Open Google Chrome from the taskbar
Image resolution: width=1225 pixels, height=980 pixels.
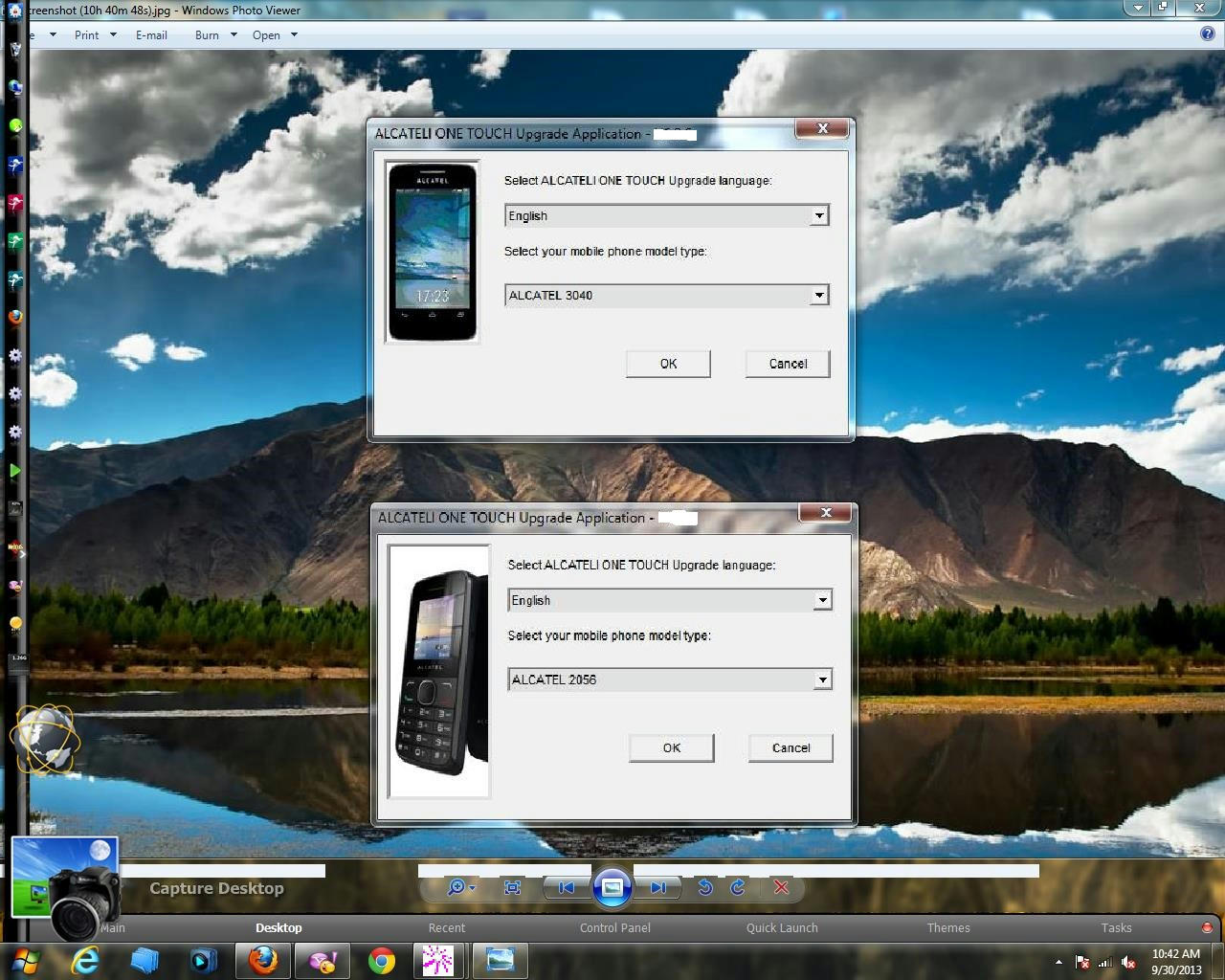(x=382, y=960)
